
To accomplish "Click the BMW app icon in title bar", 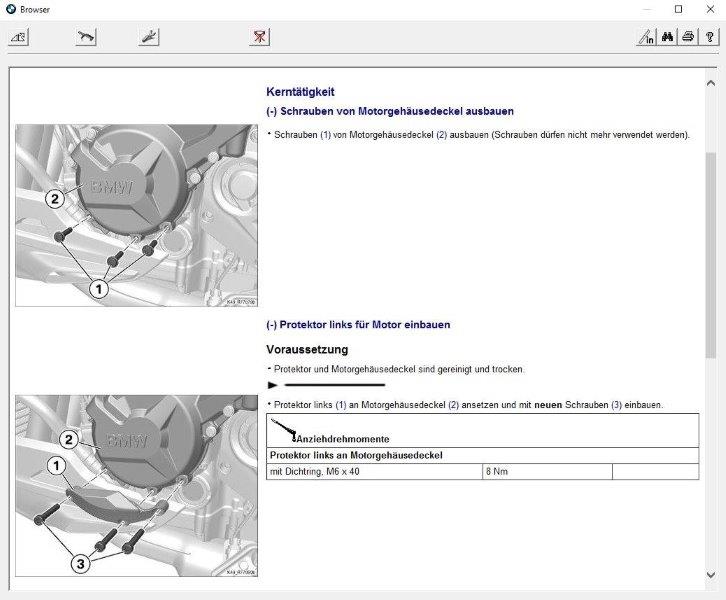I will coord(10,10).
